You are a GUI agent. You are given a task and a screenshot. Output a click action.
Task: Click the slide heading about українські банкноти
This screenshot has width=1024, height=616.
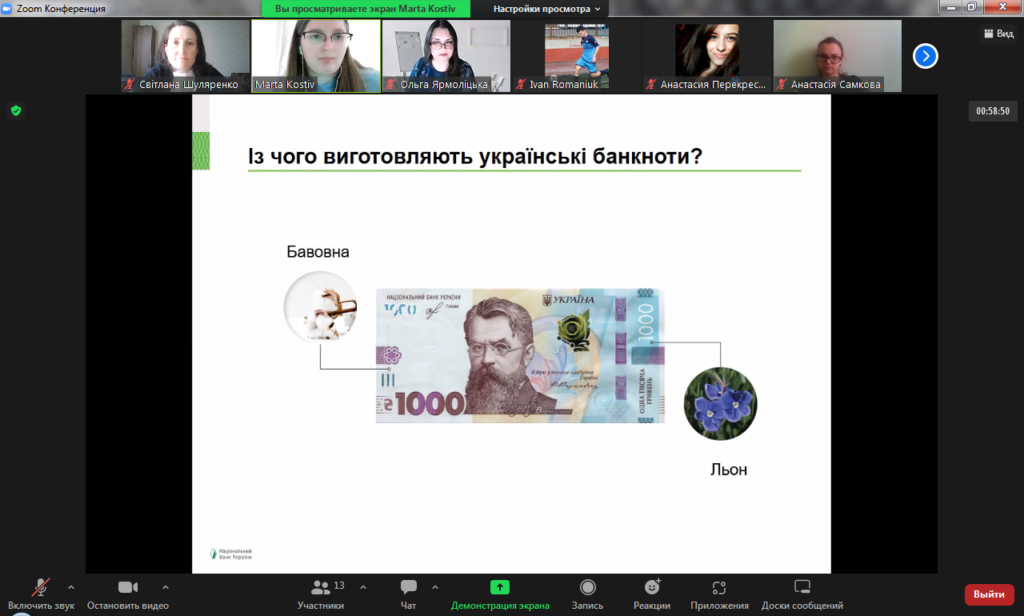(475, 157)
